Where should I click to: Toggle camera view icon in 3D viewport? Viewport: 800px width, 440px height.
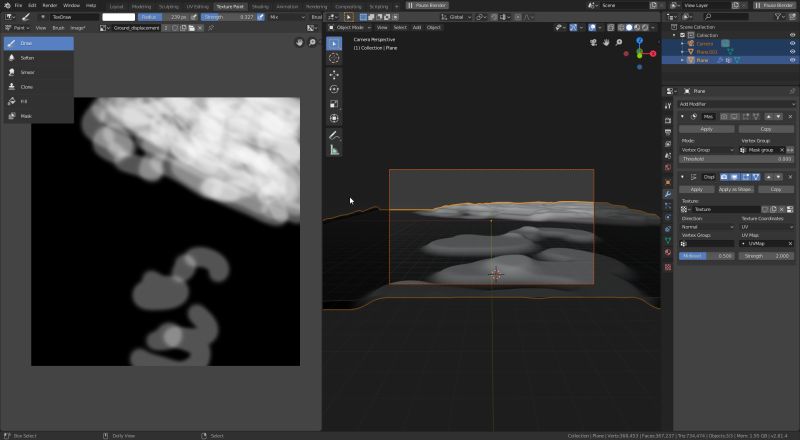(593, 42)
